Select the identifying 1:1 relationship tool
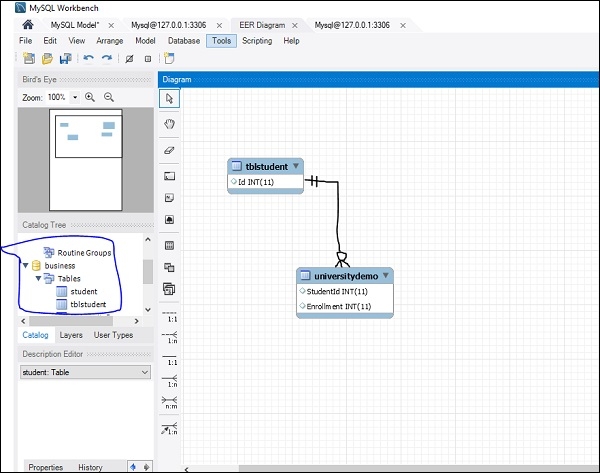Viewport: 600px width, 473px height. [x=169, y=360]
